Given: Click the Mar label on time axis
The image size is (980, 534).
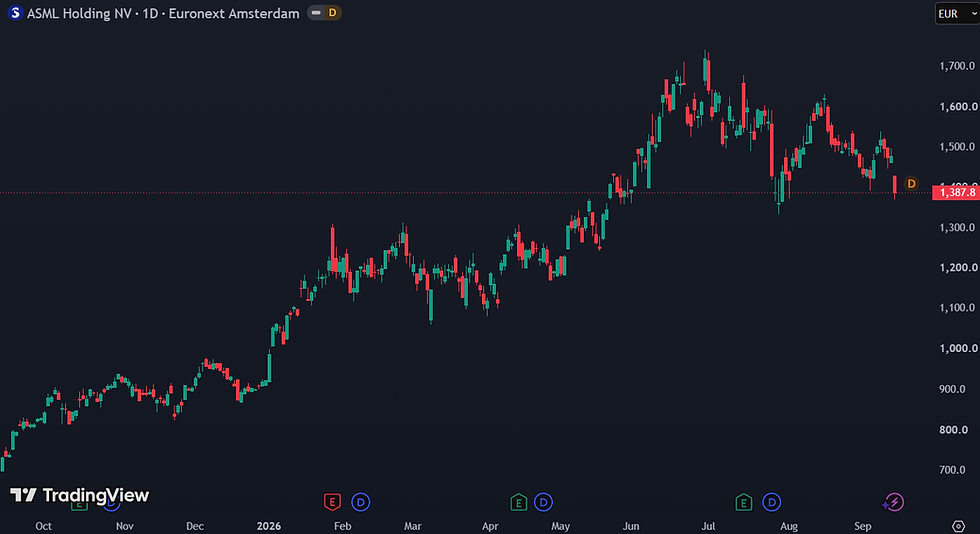Looking at the screenshot, I should click(x=412, y=526).
